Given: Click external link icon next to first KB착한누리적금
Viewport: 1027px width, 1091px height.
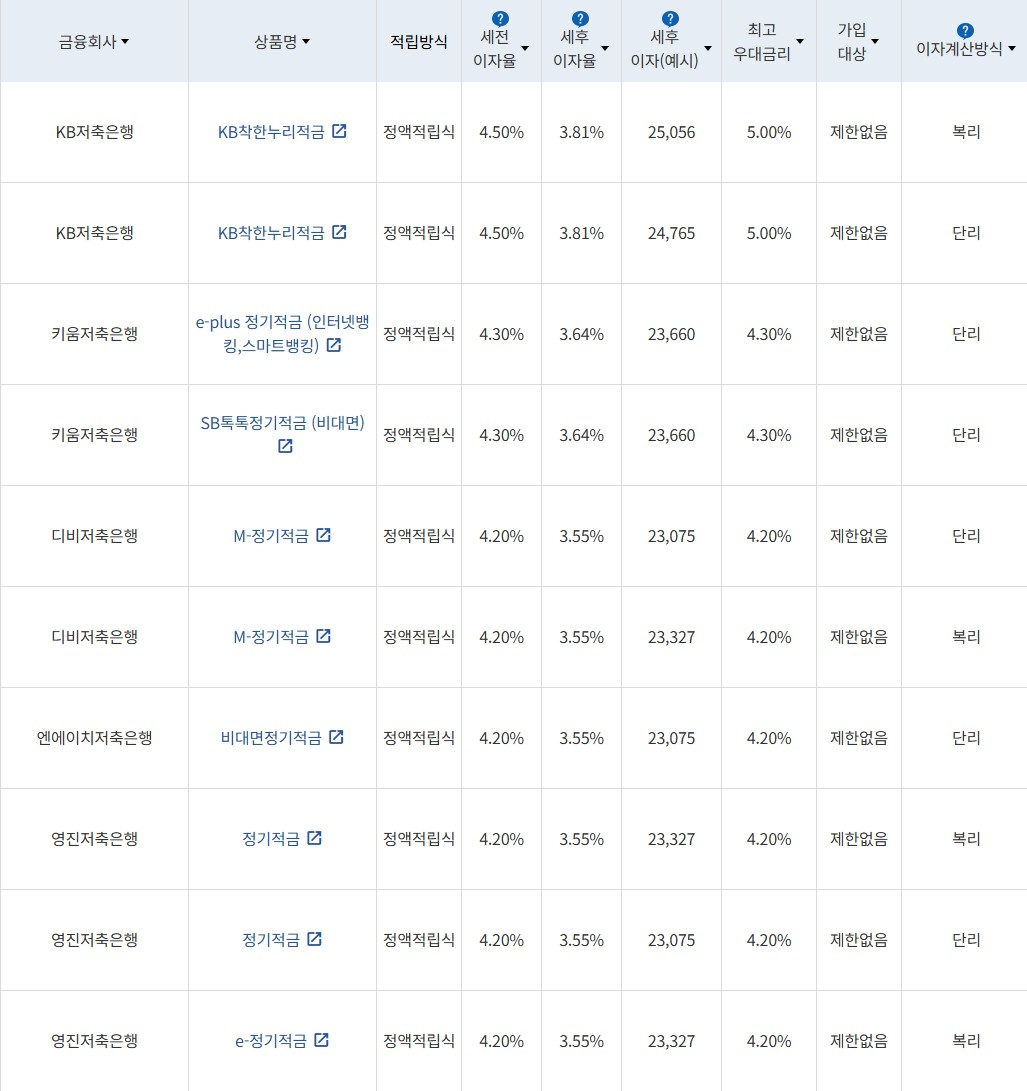Looking at the screenshot, I should tap(340, 131).
